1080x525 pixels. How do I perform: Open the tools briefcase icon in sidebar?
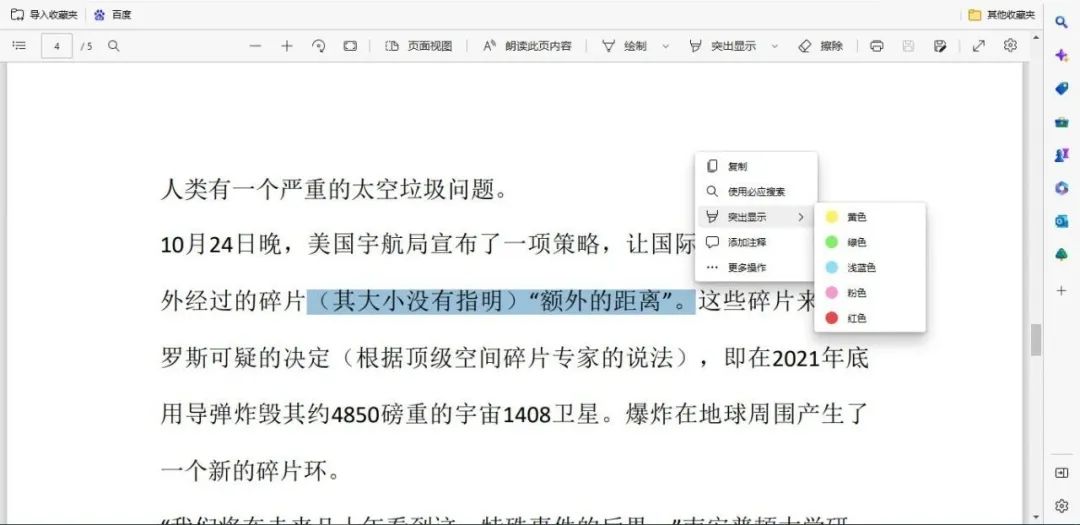point(1061,122)
